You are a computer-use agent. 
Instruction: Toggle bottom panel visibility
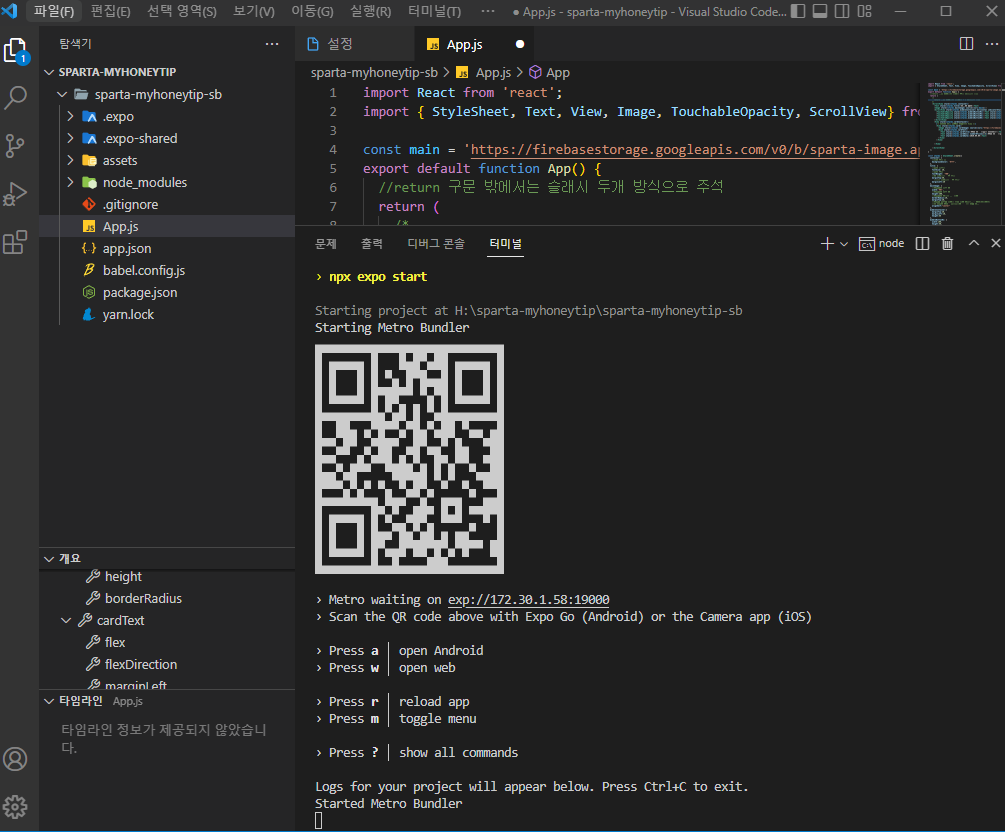tap(820, 11)
